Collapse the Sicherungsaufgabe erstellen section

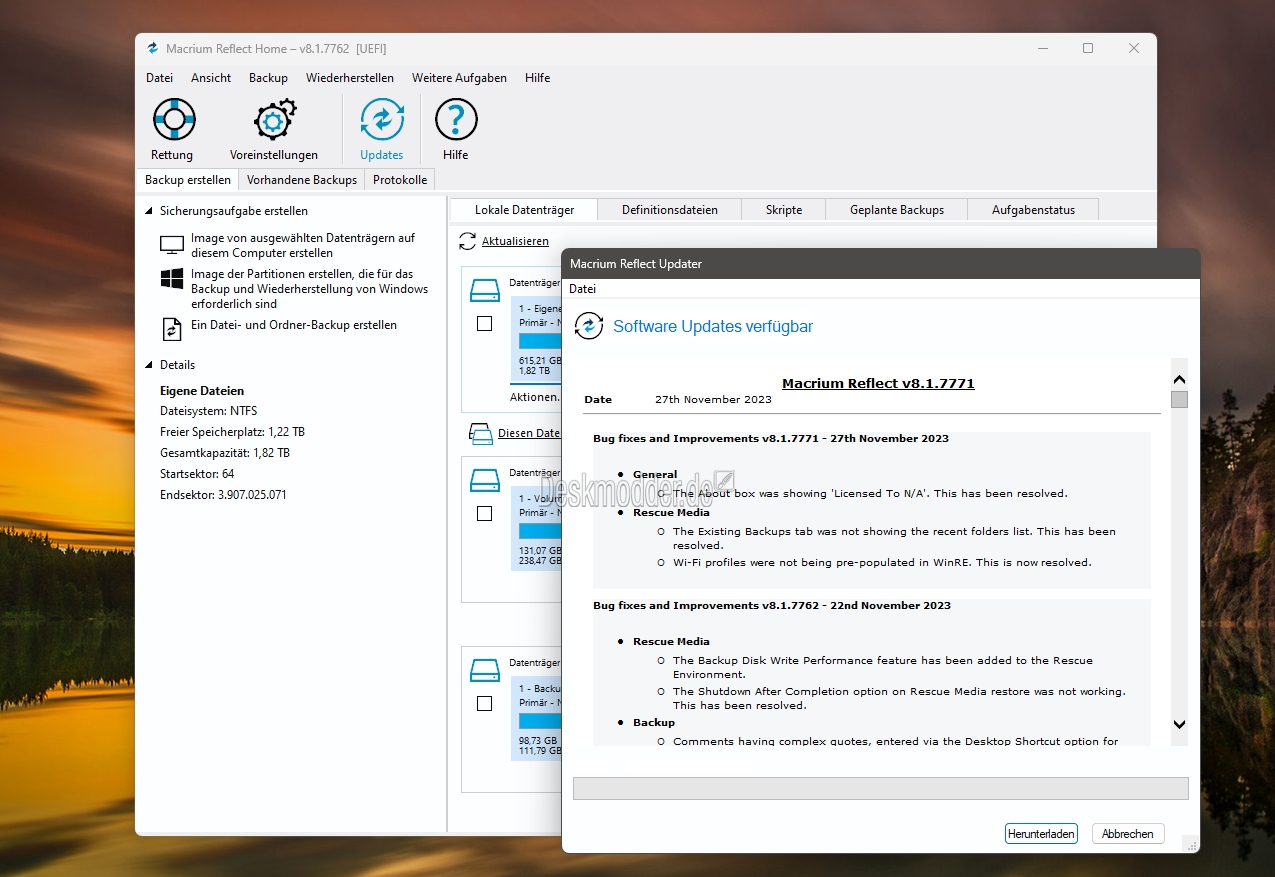click(150, 211)
